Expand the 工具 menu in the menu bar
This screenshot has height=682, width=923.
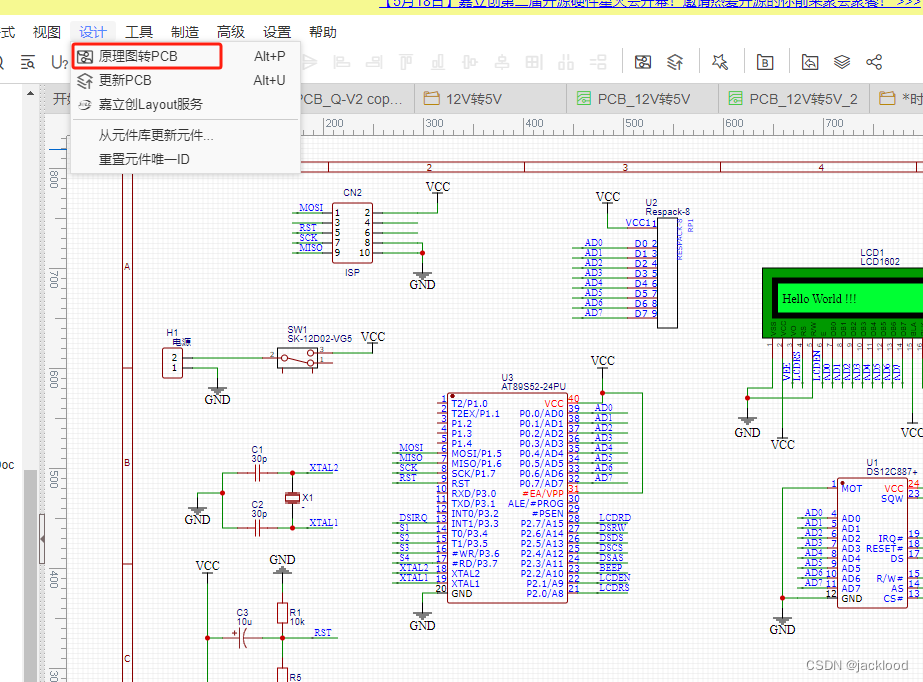(139, 31)
